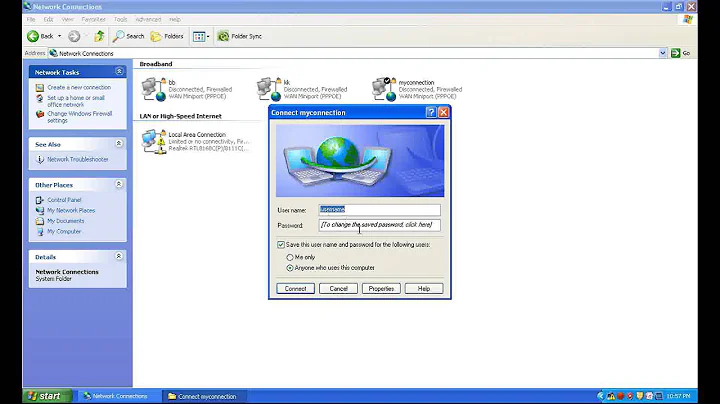The height and width of the screenshot is (404, 720).
Task: Click the Cancel button in dialog
Action: click(x=338, y=288)
